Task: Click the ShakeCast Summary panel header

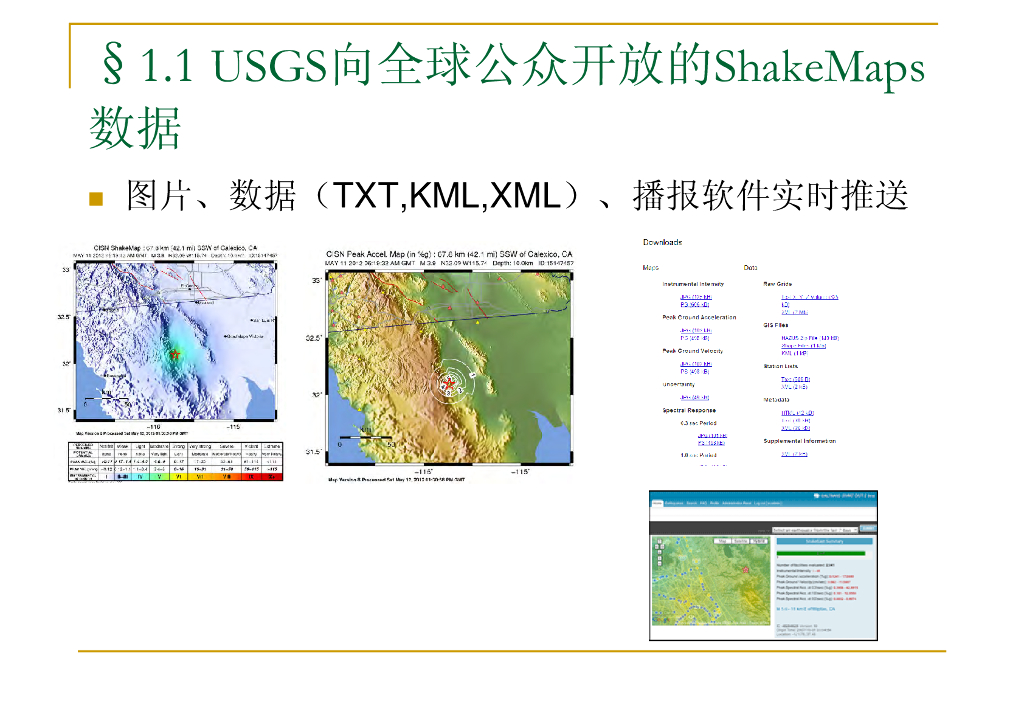Action: (x=824, y=541)
